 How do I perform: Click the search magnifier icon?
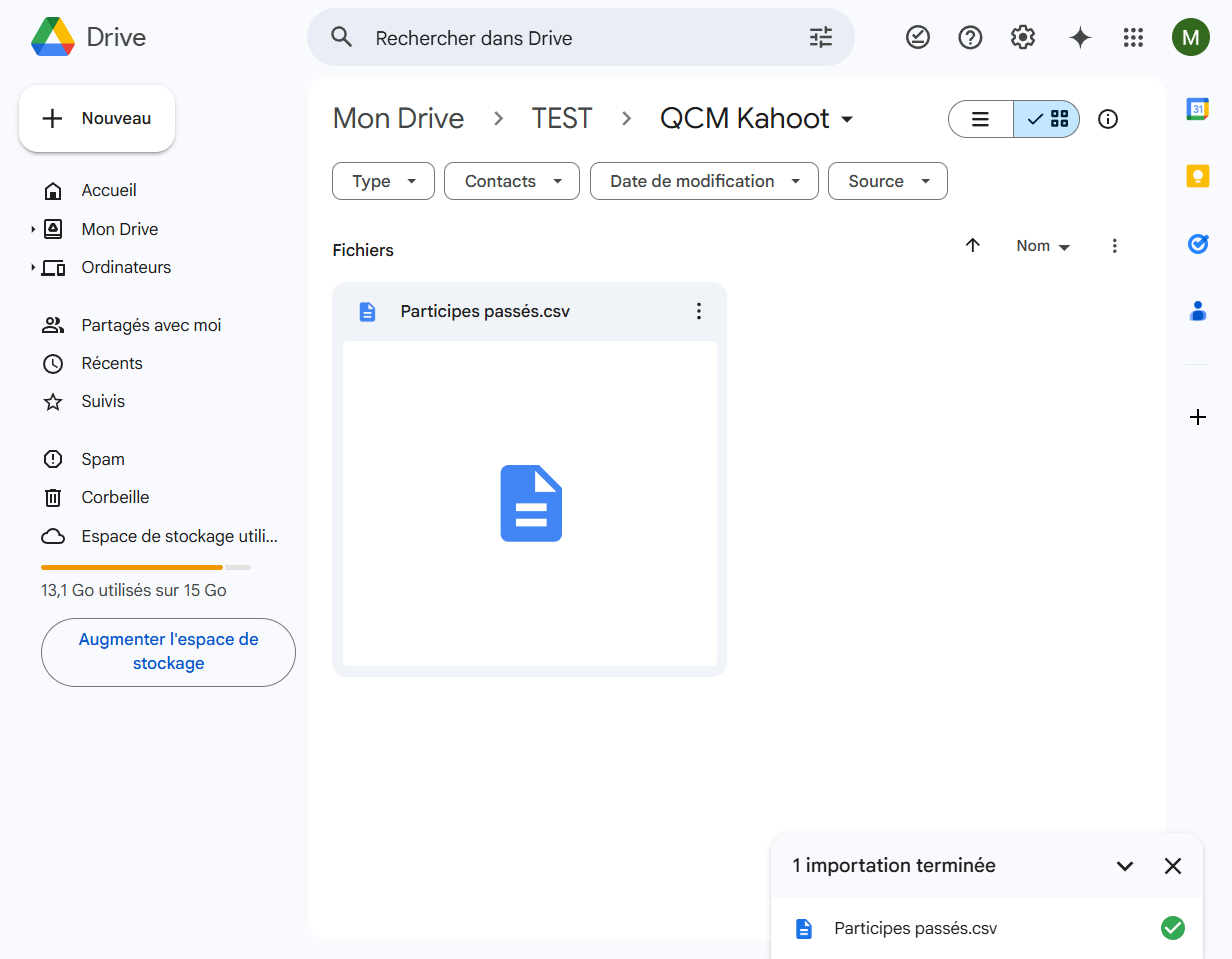tap(342, 38)
